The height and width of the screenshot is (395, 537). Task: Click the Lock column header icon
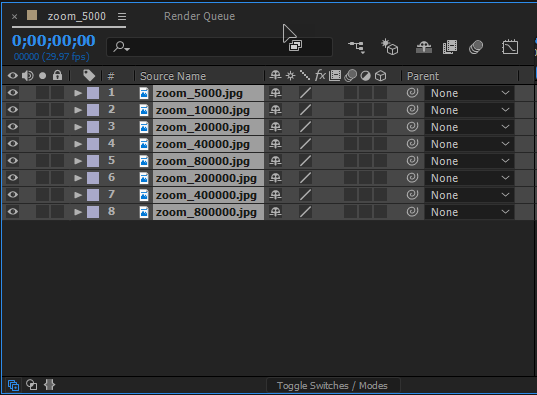[58, 75]
